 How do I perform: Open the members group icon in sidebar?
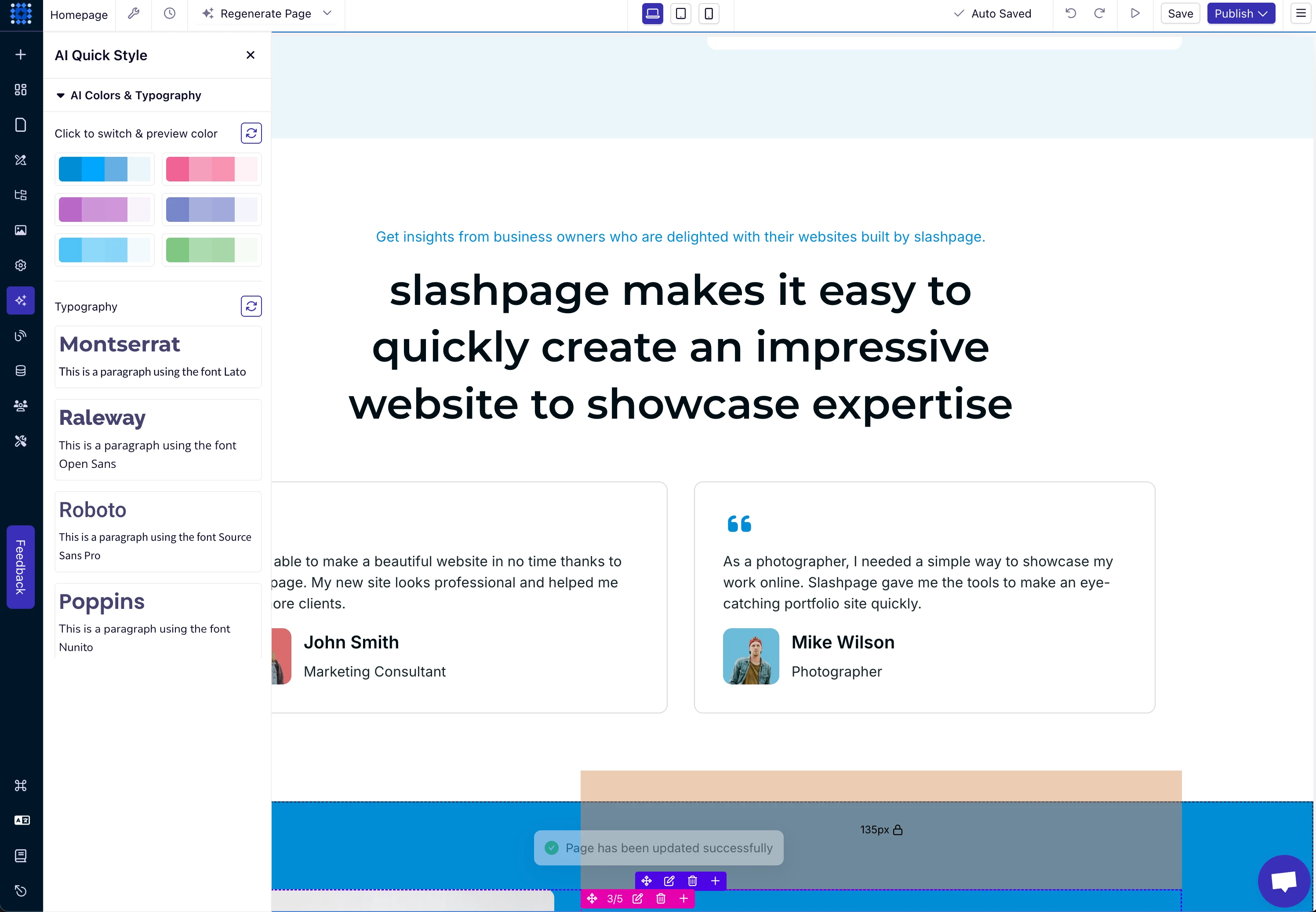(x=21, y=406)
